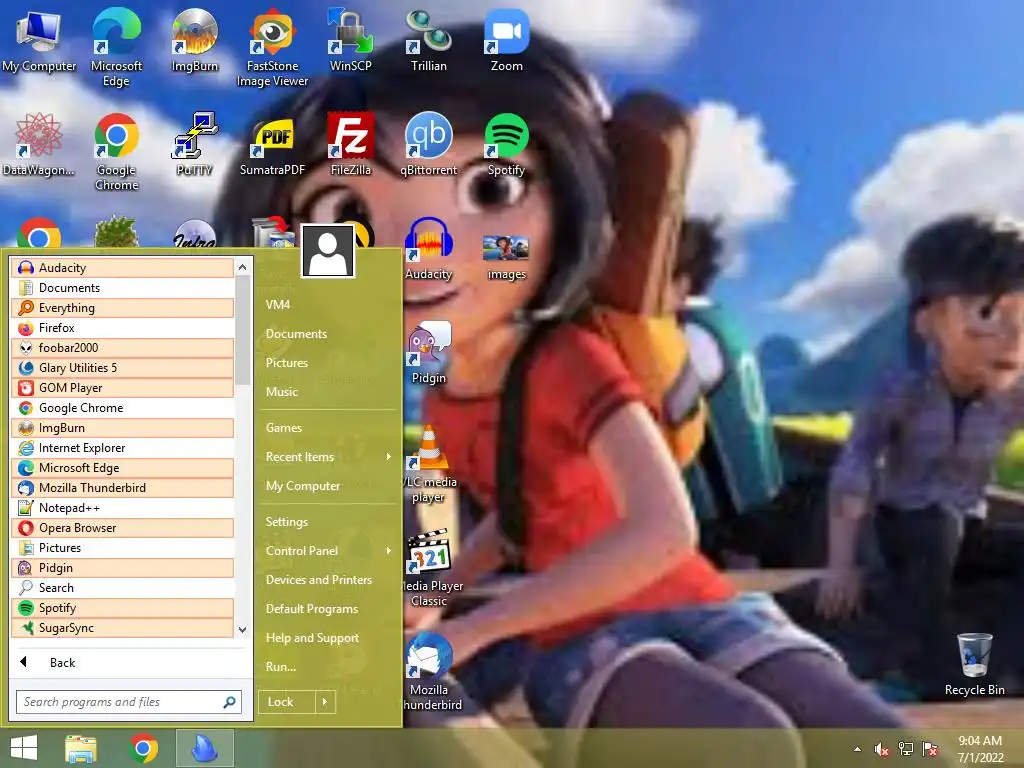Click the magnifier icon in the search box
Viewport: 1024px width, 768px height.
tap(229, 702)
